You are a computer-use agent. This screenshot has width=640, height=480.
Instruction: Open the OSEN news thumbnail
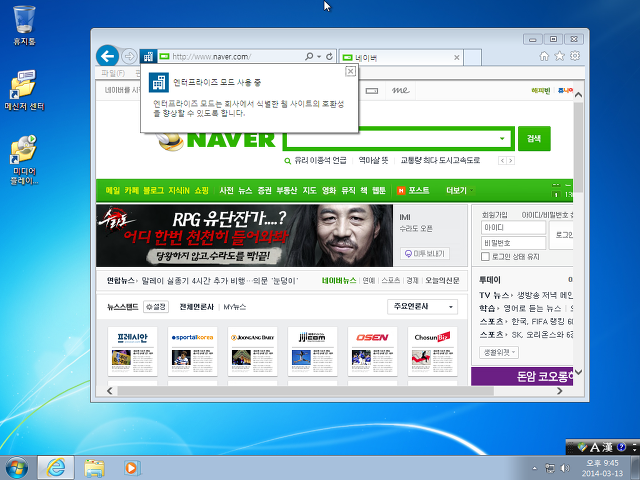click(372, 351)
